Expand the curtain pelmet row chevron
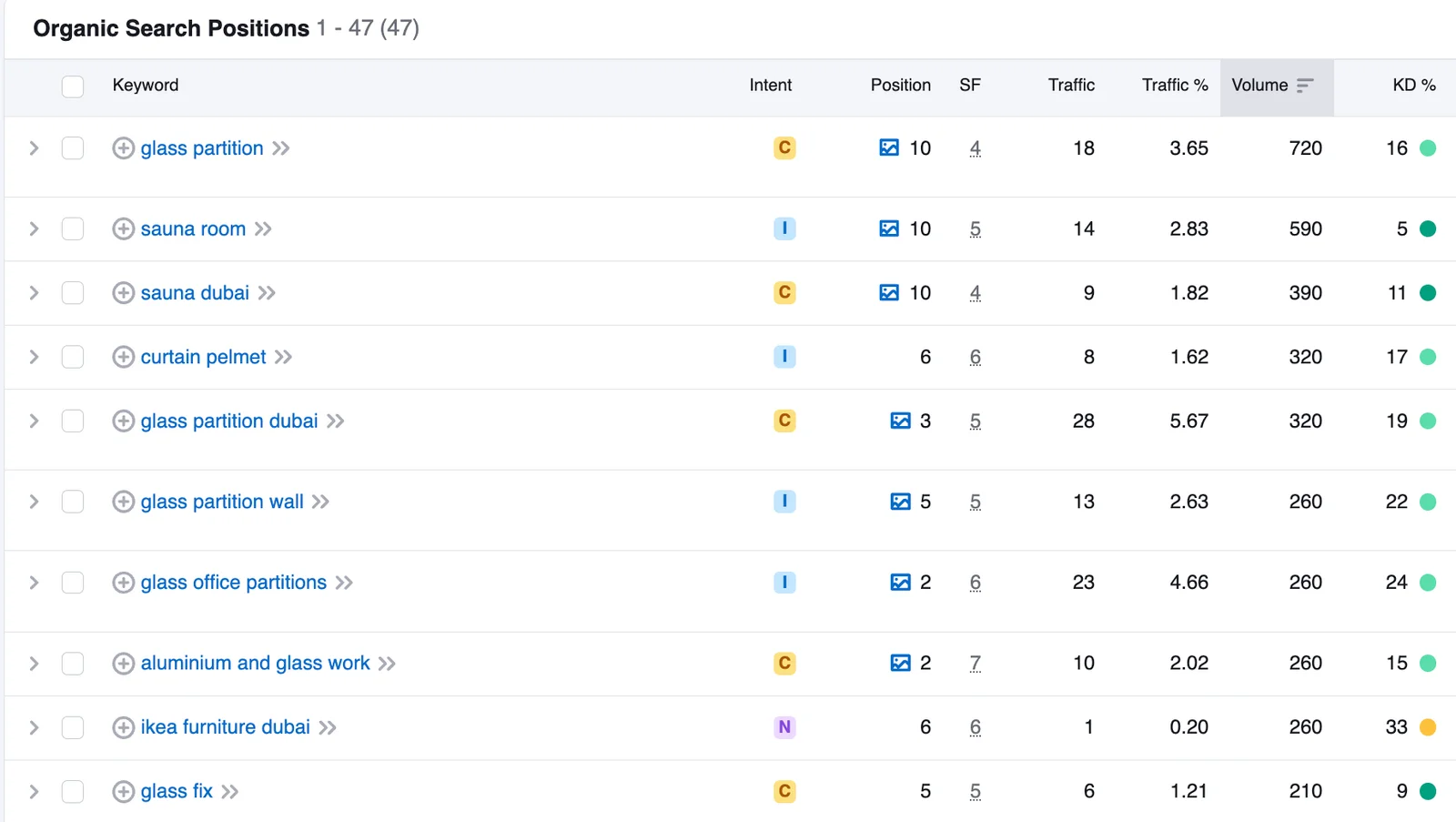This screenshot has height=822, width=1456. click(x=34, y=357)
